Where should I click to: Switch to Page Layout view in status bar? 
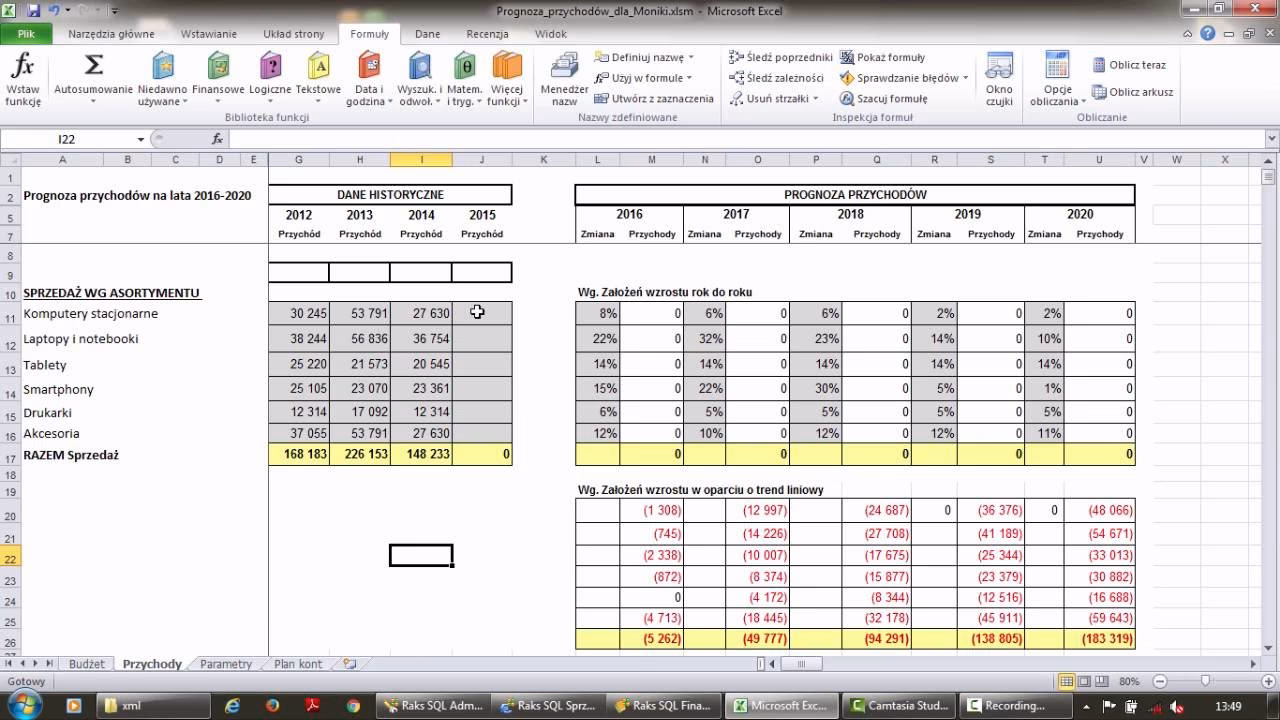tap(1083, 681)
